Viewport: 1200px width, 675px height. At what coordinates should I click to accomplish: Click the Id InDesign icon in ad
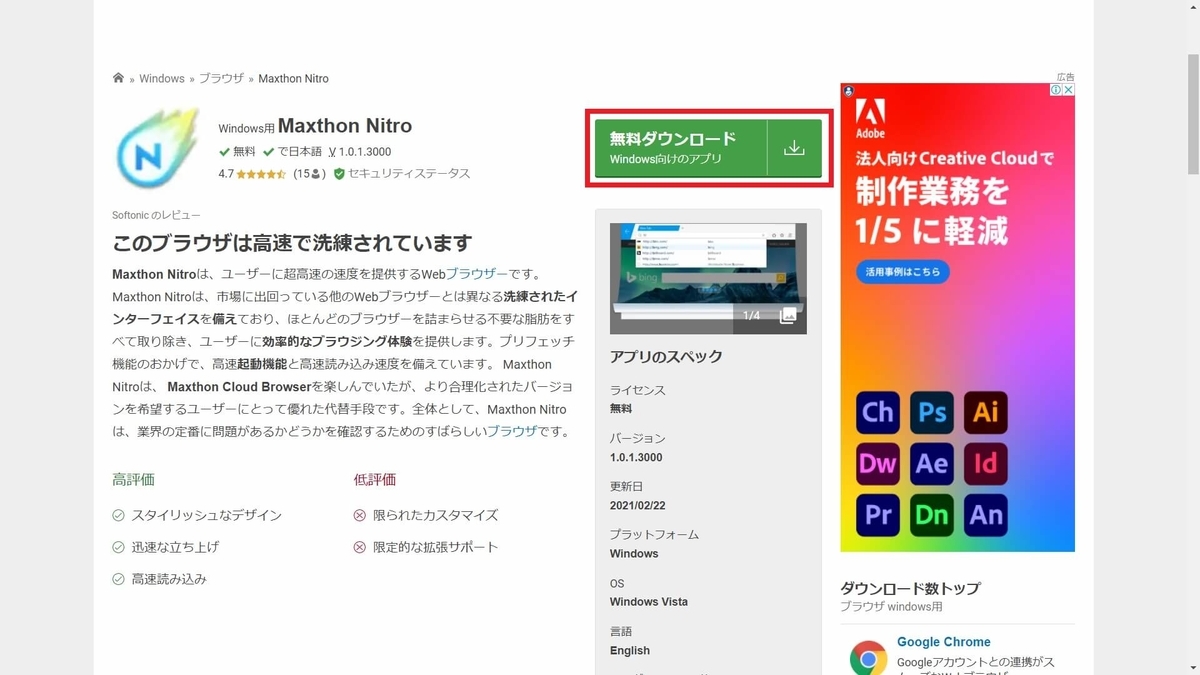pyautogui.click(x=986, y=463)
